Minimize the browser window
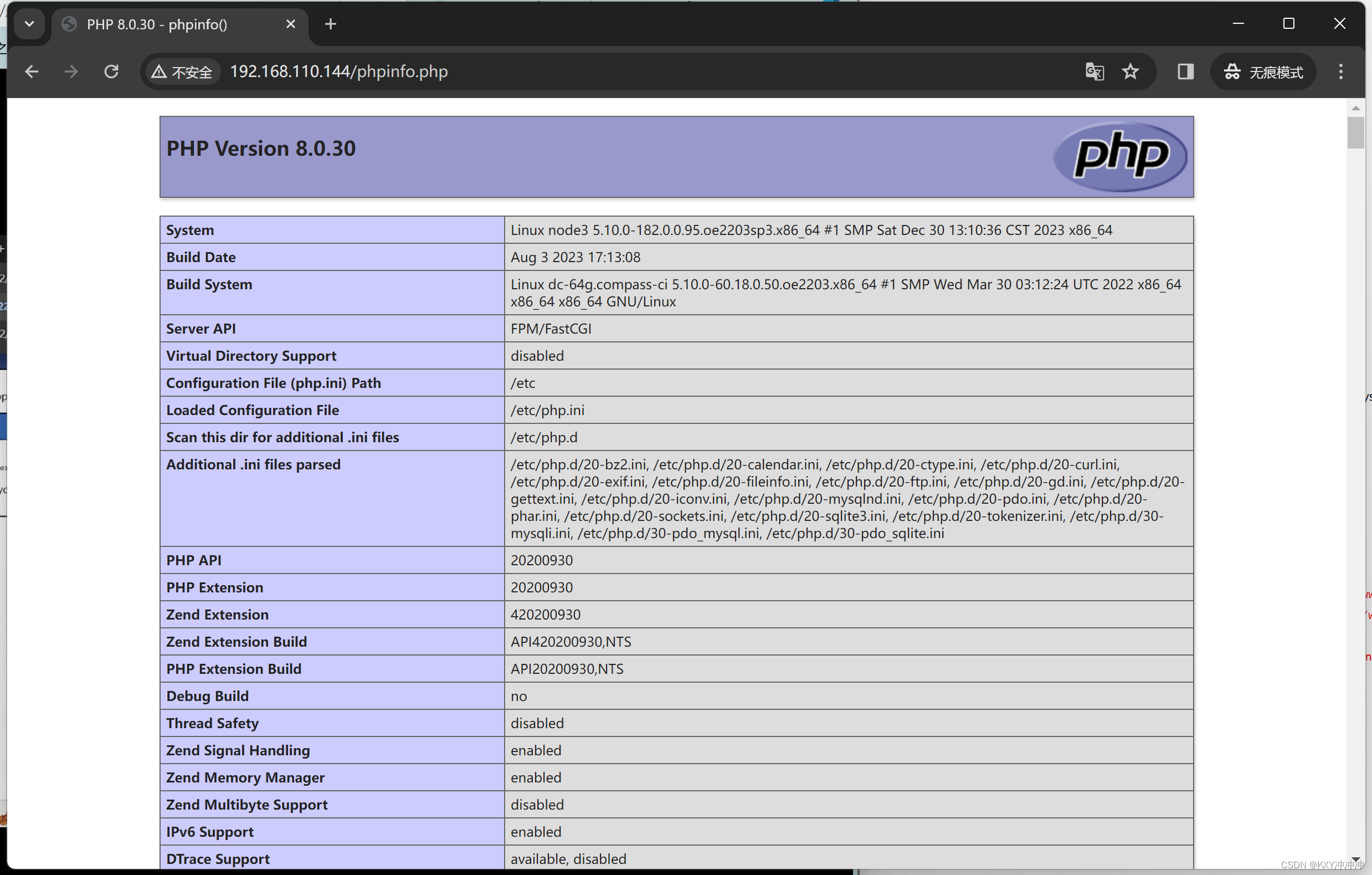The height and width of the screenshot is (875, 1372). [x=1238, y=24]
